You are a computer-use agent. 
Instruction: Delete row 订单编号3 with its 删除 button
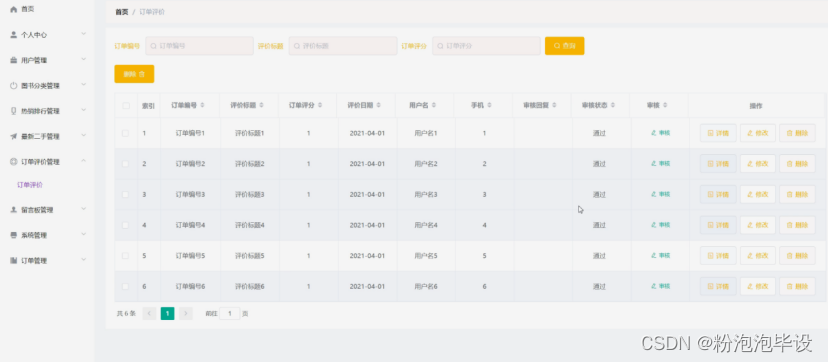coord(797,194)
